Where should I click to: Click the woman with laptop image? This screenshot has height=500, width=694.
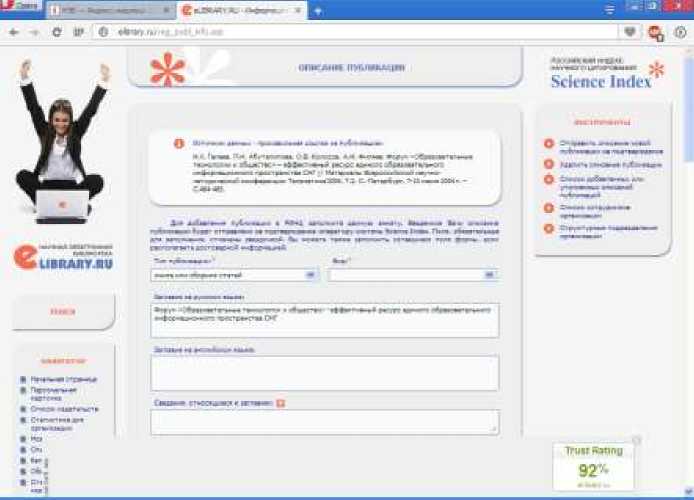(x=62, y=142)
